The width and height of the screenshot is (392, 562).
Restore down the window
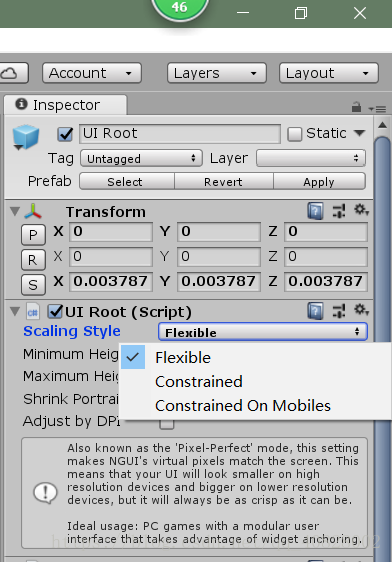tap(301, 13)
